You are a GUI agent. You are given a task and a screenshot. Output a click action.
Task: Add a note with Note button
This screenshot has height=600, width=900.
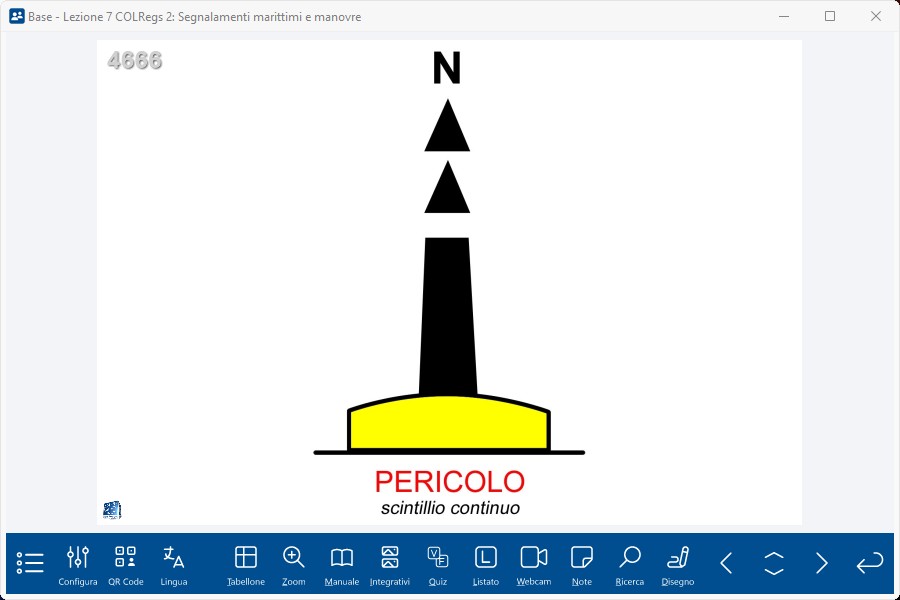[582, 564]
